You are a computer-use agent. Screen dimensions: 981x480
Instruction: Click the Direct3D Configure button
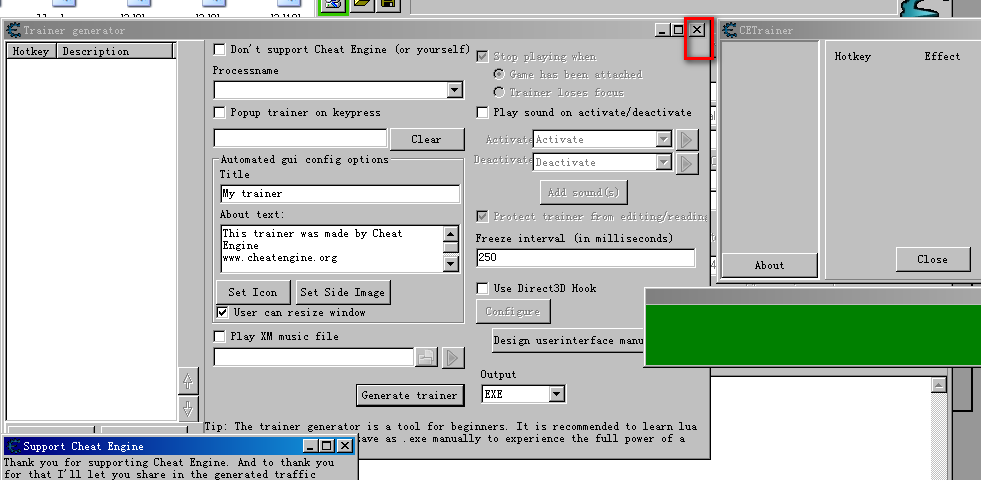click(x=512, y=311)
